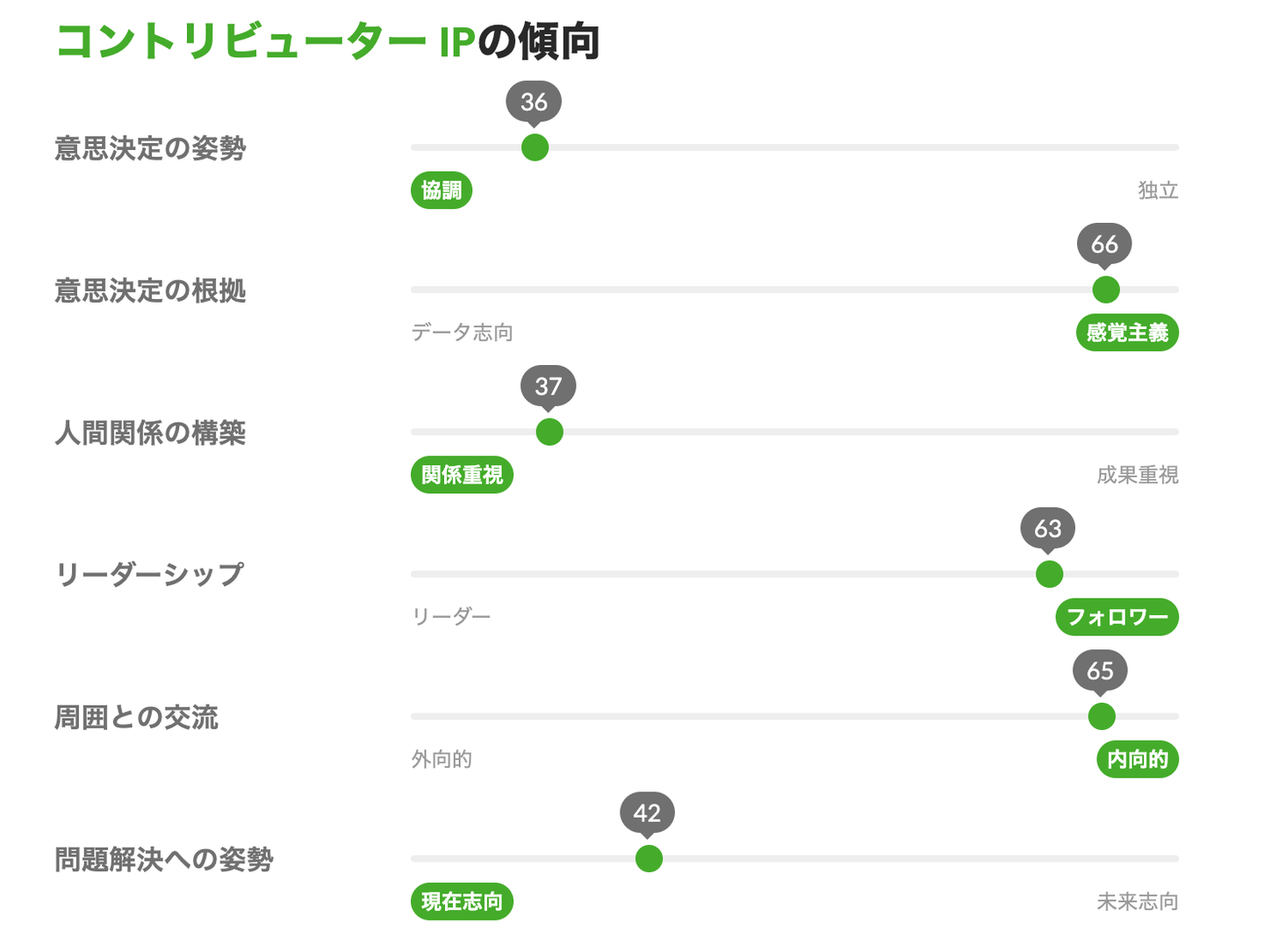The image size is (1264, 952).
Task: Click the green 協調 badge
Action: pos(442,190)
